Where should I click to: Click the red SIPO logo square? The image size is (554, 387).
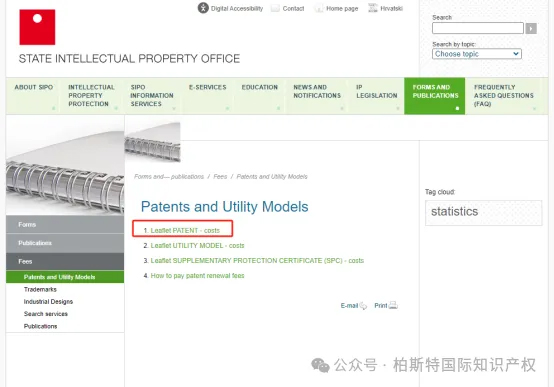point(37,27)
